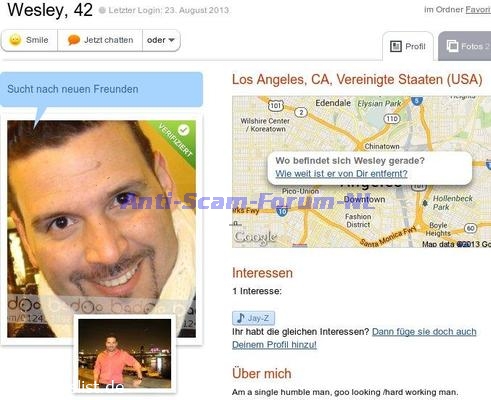The width and height of the screenshot is (491, 400).
Task: Click the Los Angeles map area
Action: (361, 172)
